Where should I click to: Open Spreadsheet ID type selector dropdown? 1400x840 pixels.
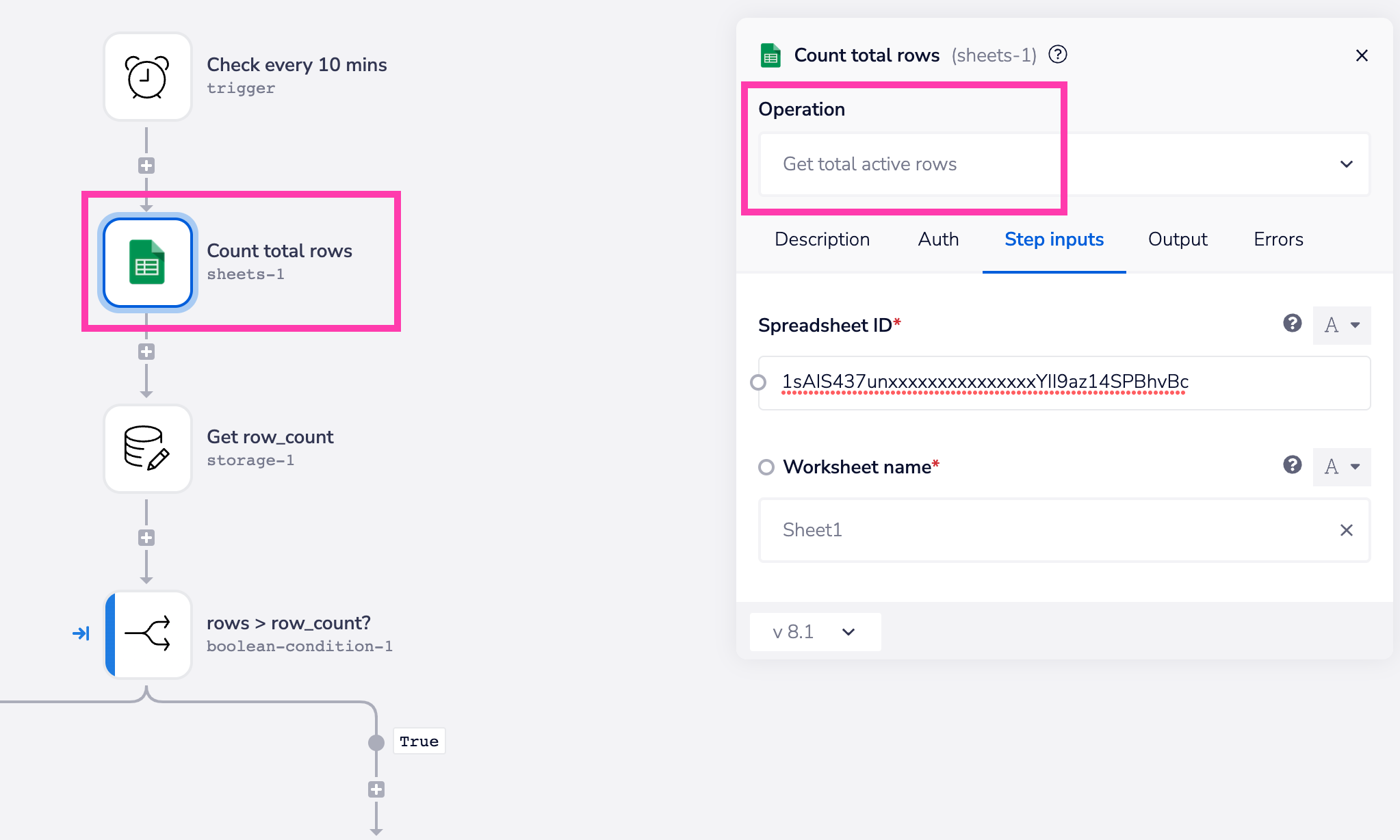tap(1342, 325)
